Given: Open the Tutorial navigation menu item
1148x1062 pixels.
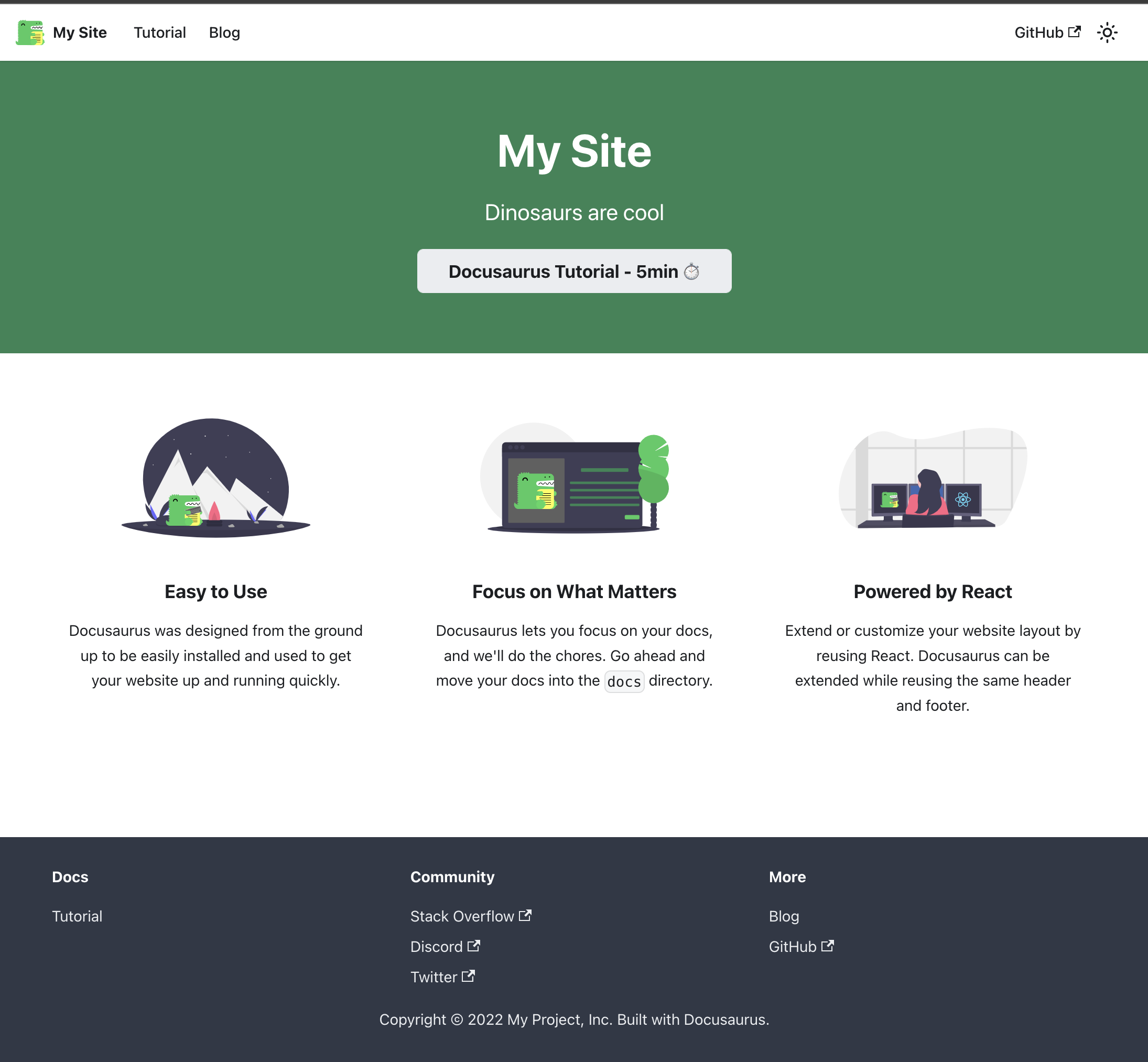Looking at the screenshot, I should pyautogui.click(x=159, y=32).
